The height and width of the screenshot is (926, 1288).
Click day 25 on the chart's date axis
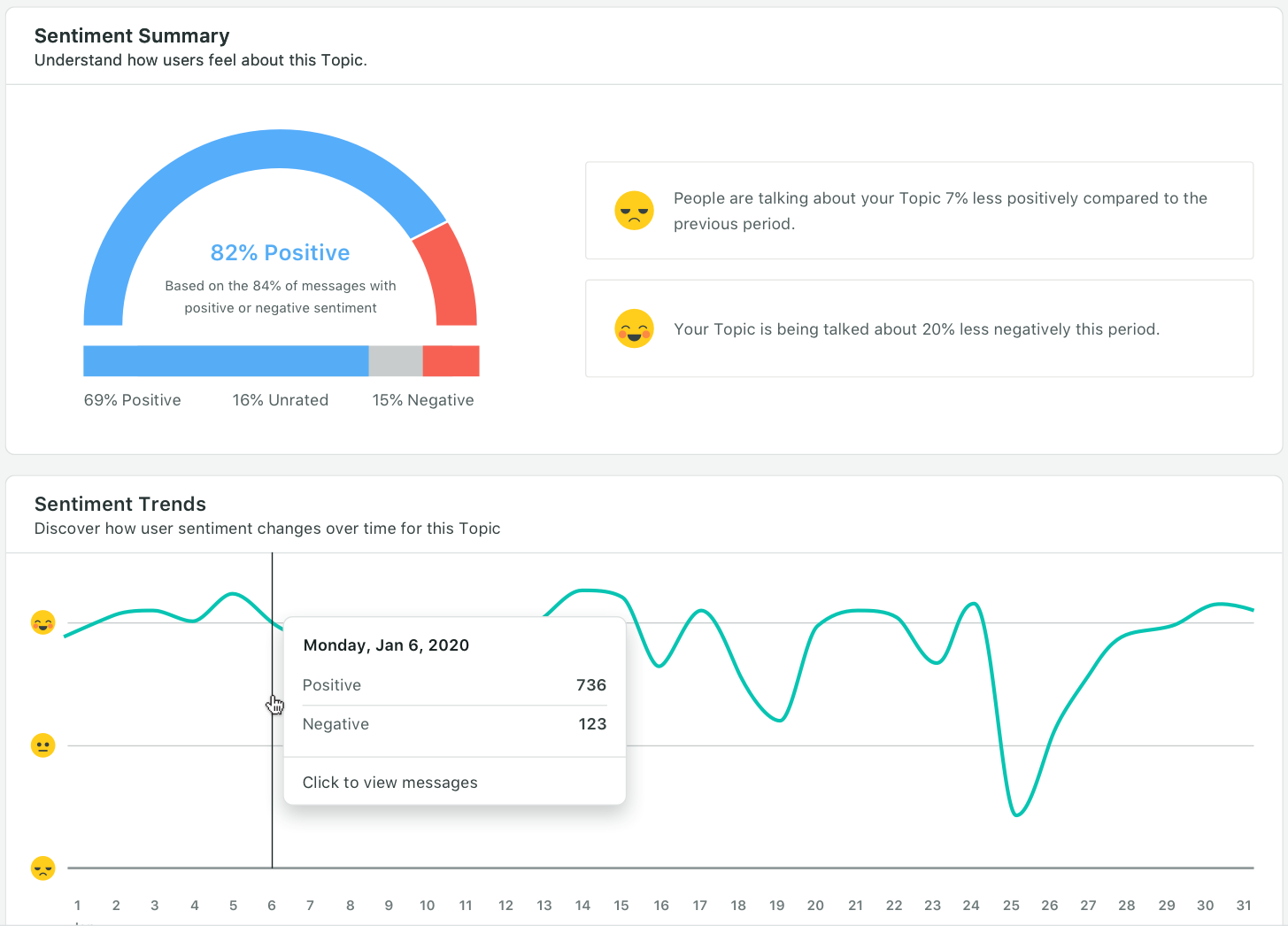coord(1011,906)
